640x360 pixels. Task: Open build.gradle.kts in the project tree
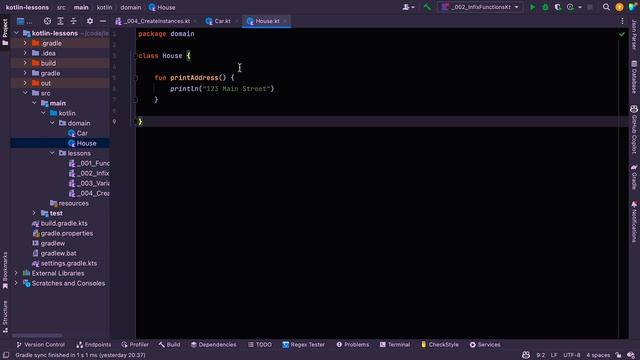pos(64,223)
